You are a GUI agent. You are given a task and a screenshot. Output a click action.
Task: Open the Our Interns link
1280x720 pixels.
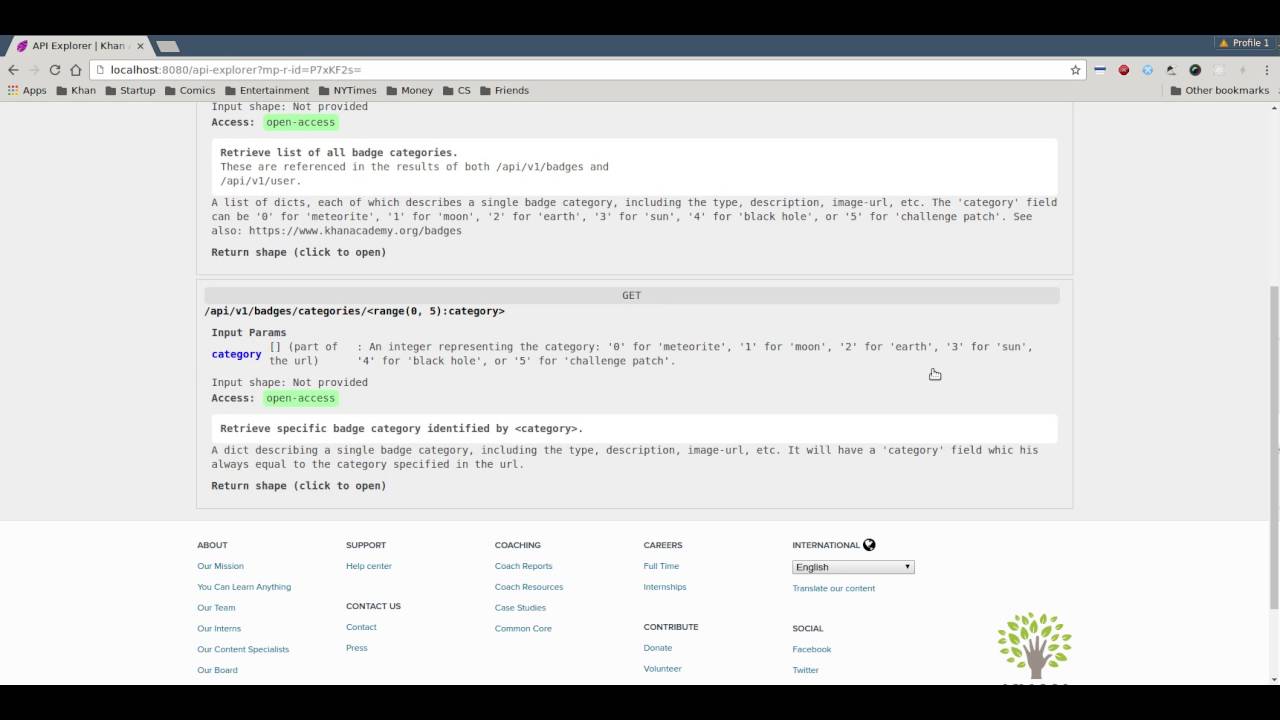click(x=219, y=629)
